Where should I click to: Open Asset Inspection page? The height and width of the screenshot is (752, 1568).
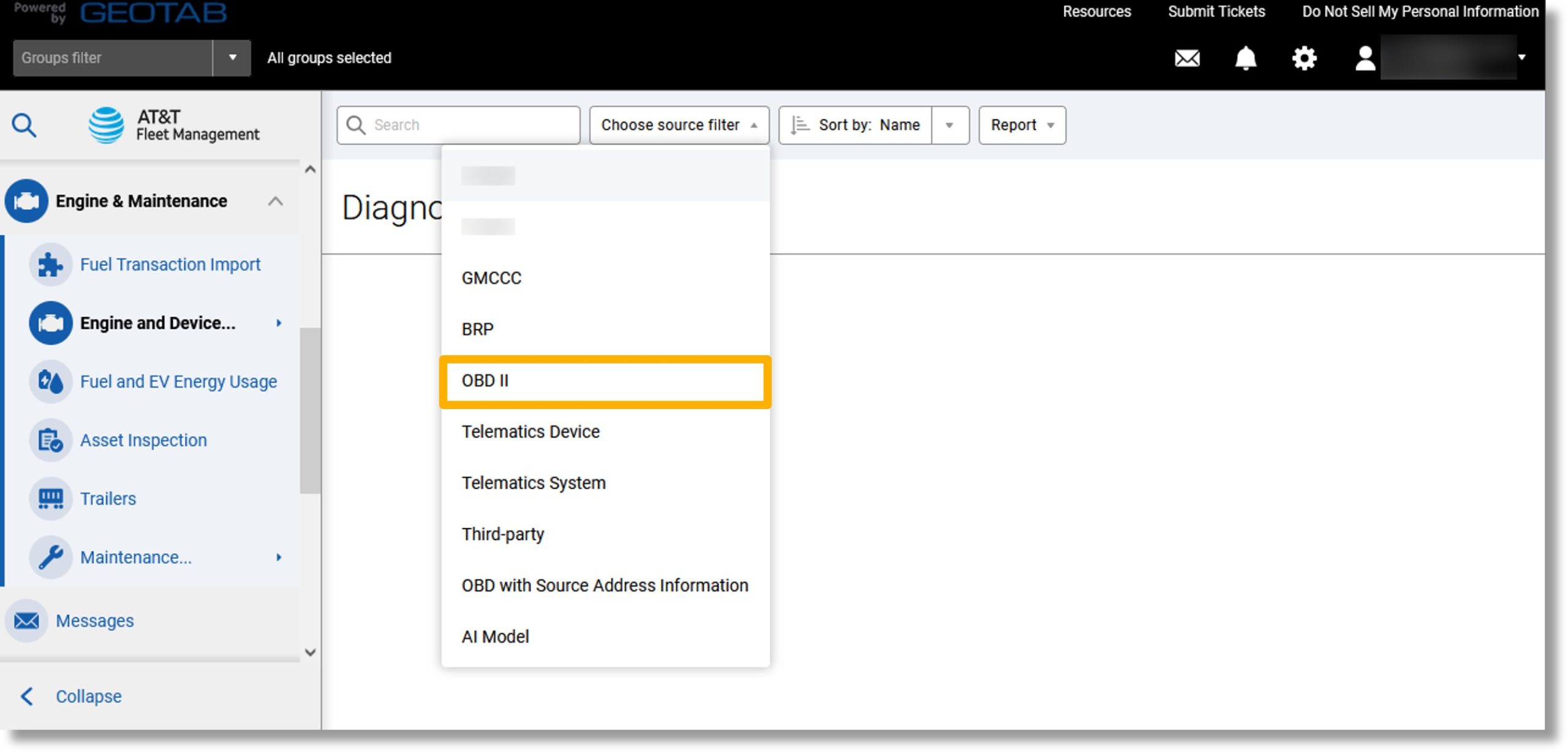click(x=143, y=440)
